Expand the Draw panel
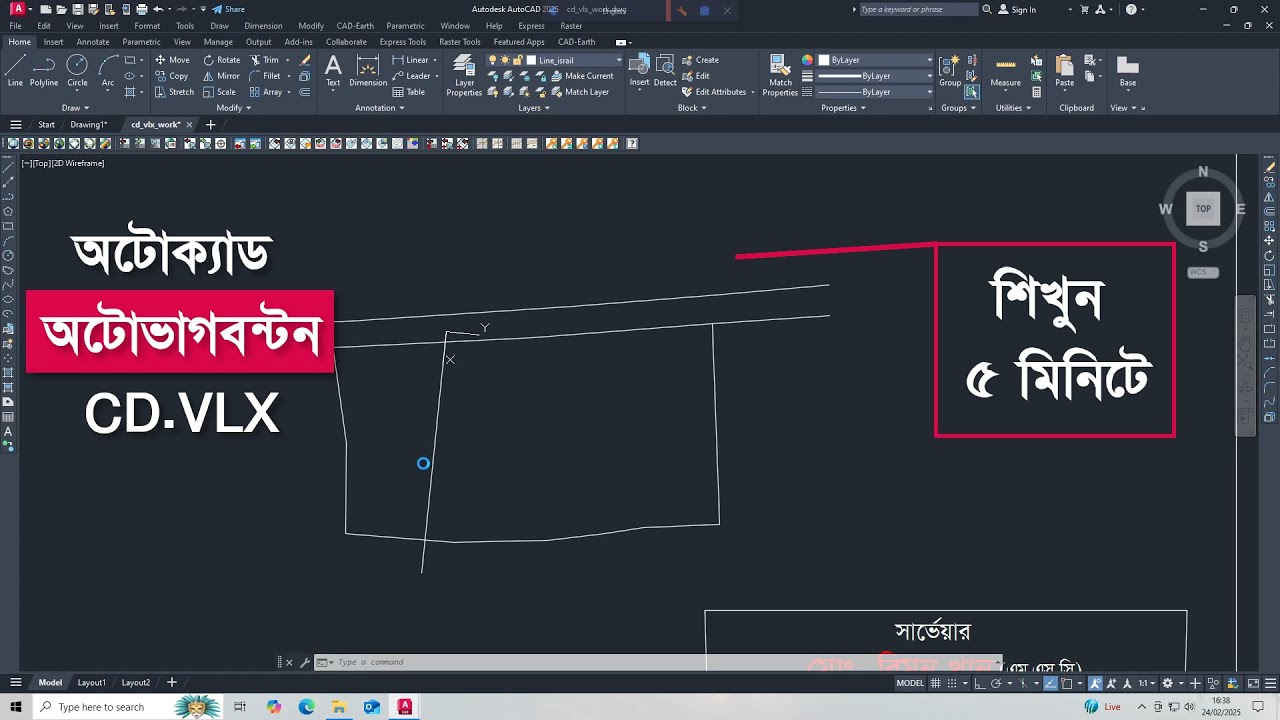 75,108
